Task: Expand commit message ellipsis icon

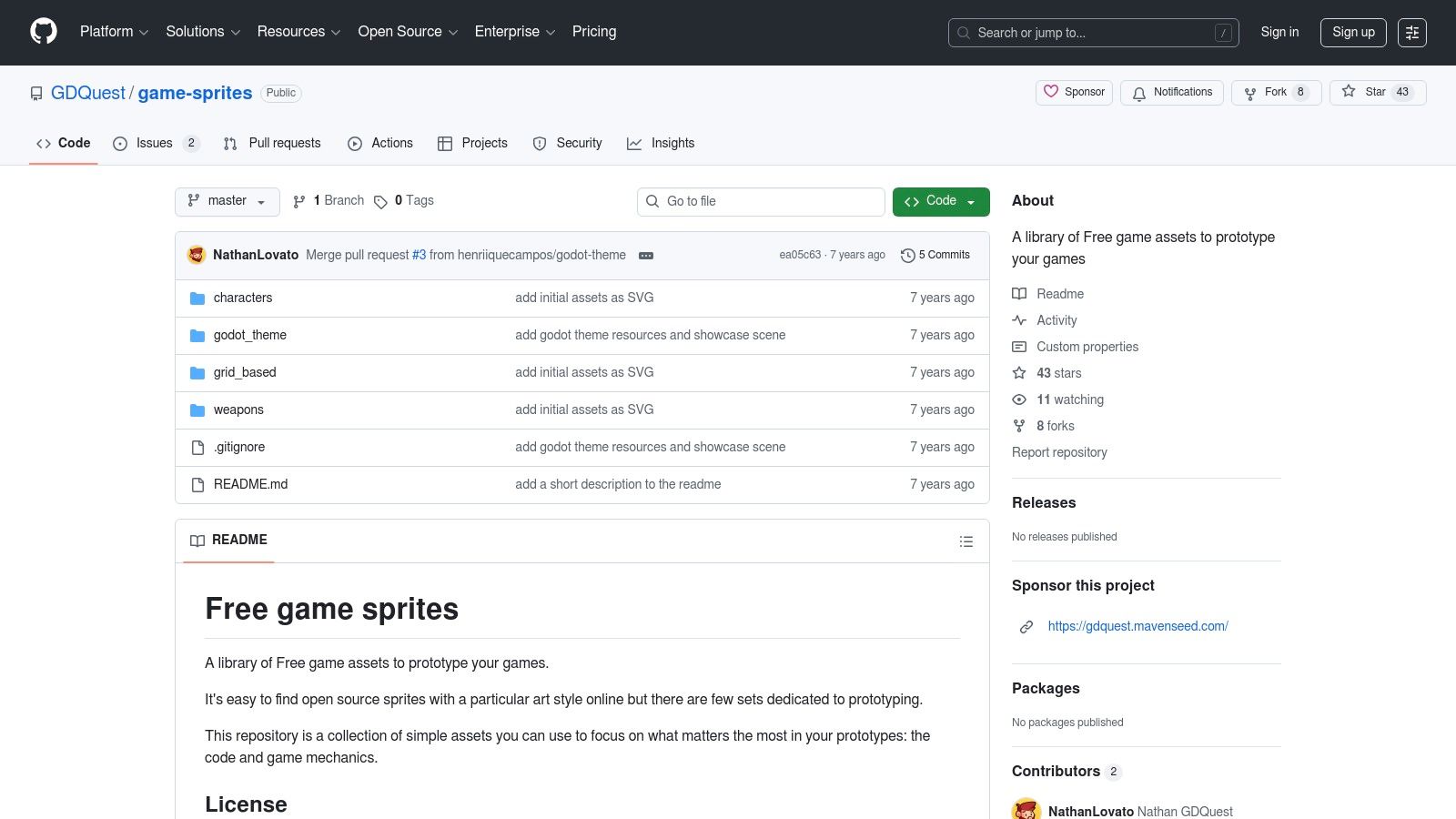Action: coord(646,256)
